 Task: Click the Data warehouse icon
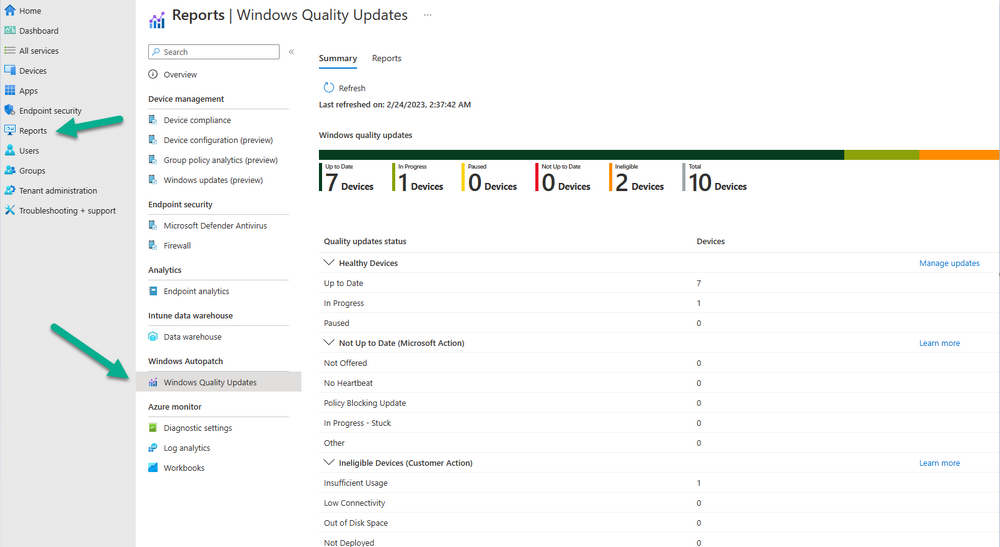click(x=153, y=337)
